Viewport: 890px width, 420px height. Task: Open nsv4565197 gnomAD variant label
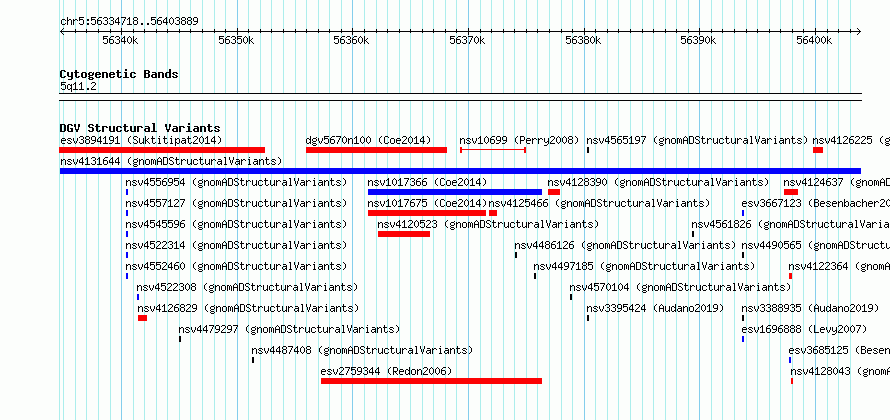[x=697, y=140]
